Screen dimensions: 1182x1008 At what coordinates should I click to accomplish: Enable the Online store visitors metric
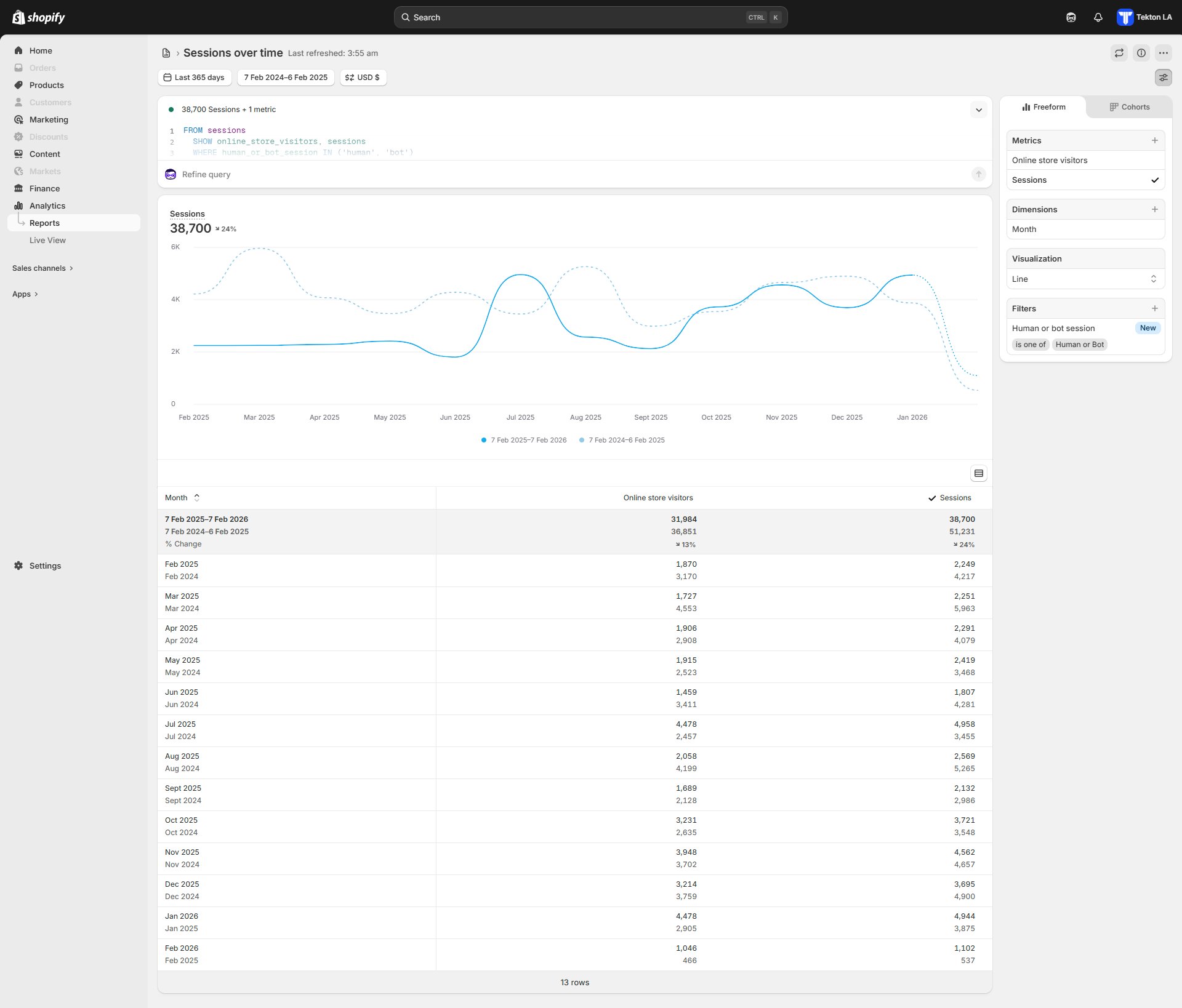[1050, 161]
